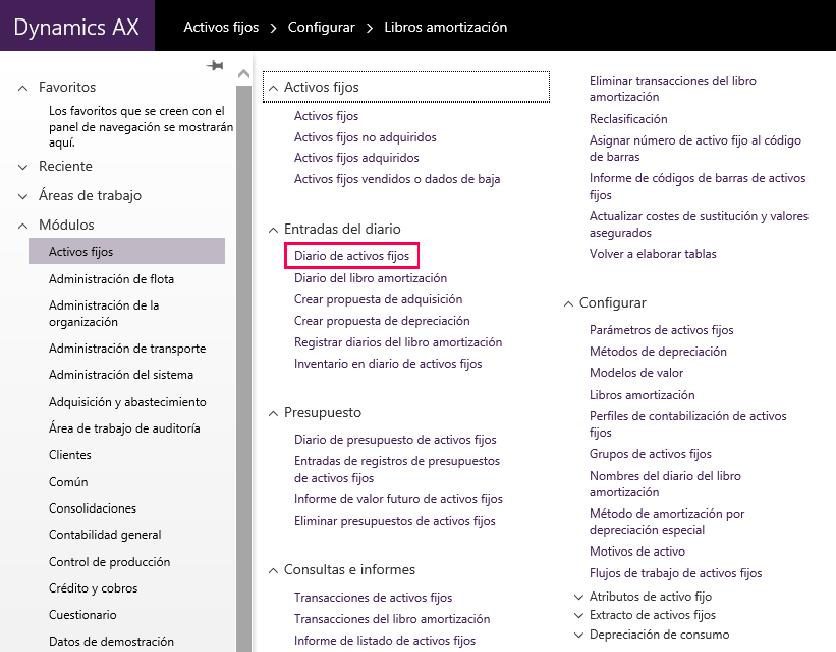The width and height of the screenshot is (836, 652).
Task: Open Informe de listado de activos fijos
Action: click(x=385, y=641)
